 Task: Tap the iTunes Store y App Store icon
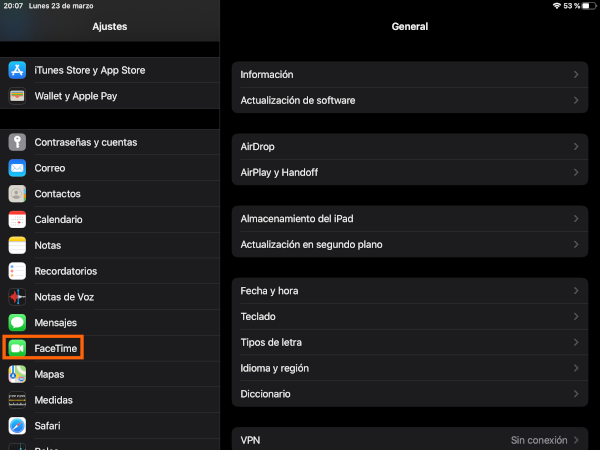tap(17, 70)
